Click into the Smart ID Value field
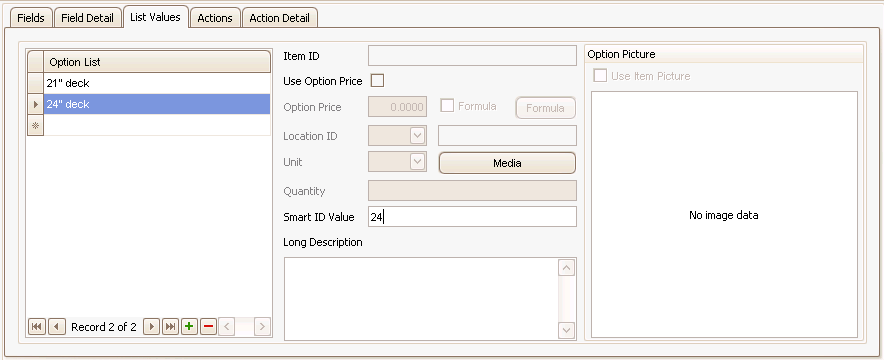 (472, 217)
